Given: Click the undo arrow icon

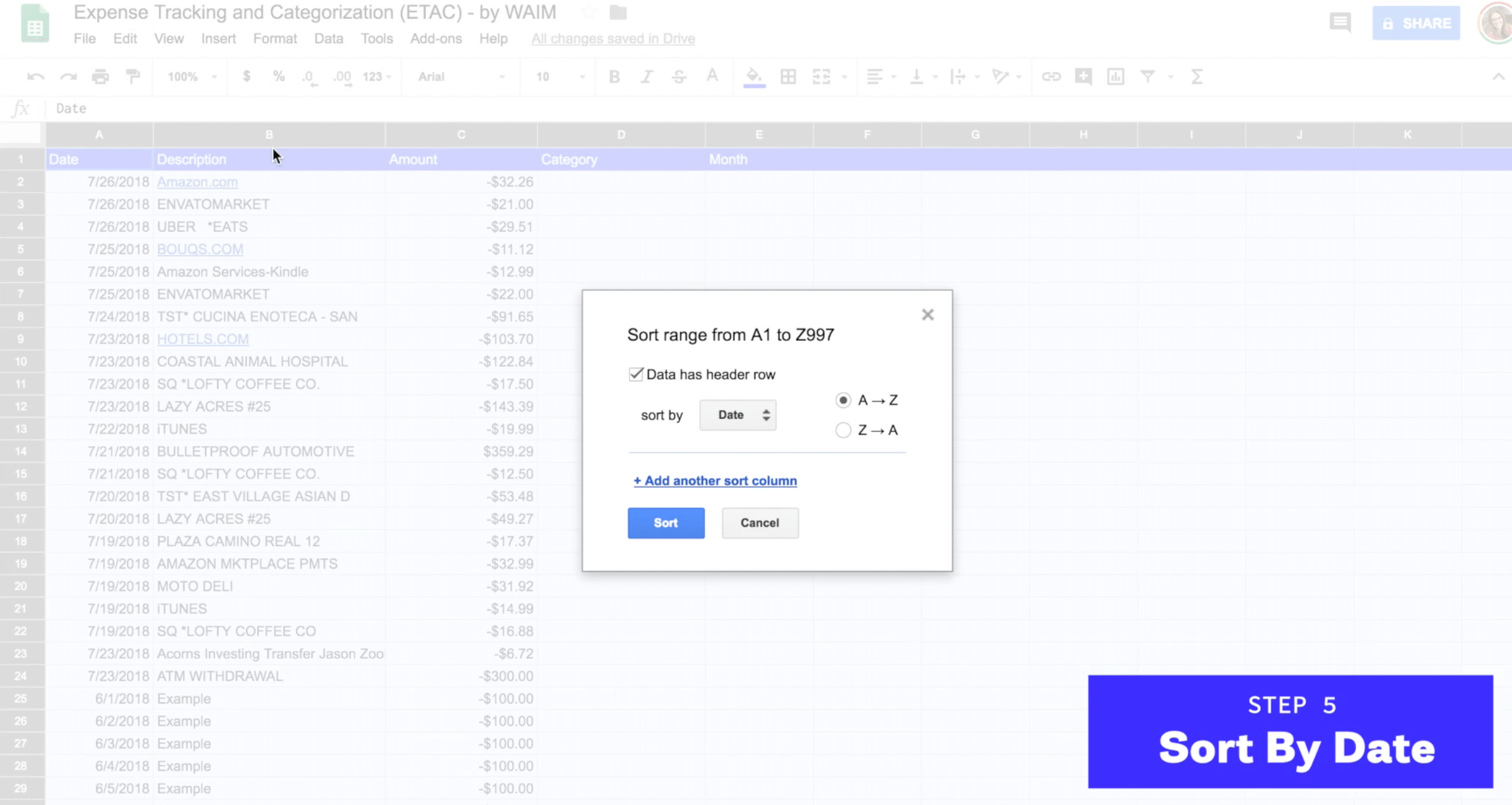Looking at the screenshot, I should [35, 77].
